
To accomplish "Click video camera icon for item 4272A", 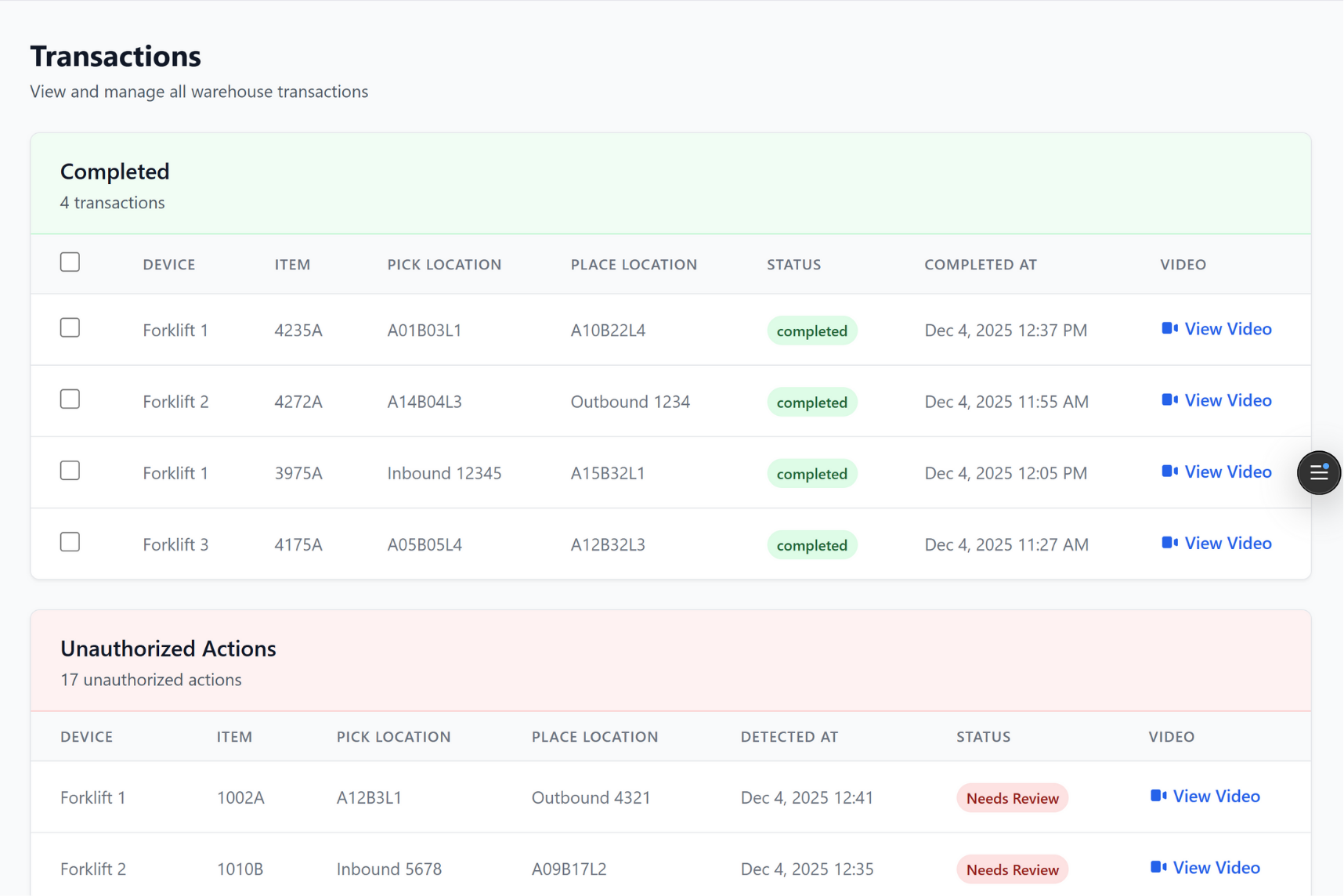I will (x=1169, y=400).
